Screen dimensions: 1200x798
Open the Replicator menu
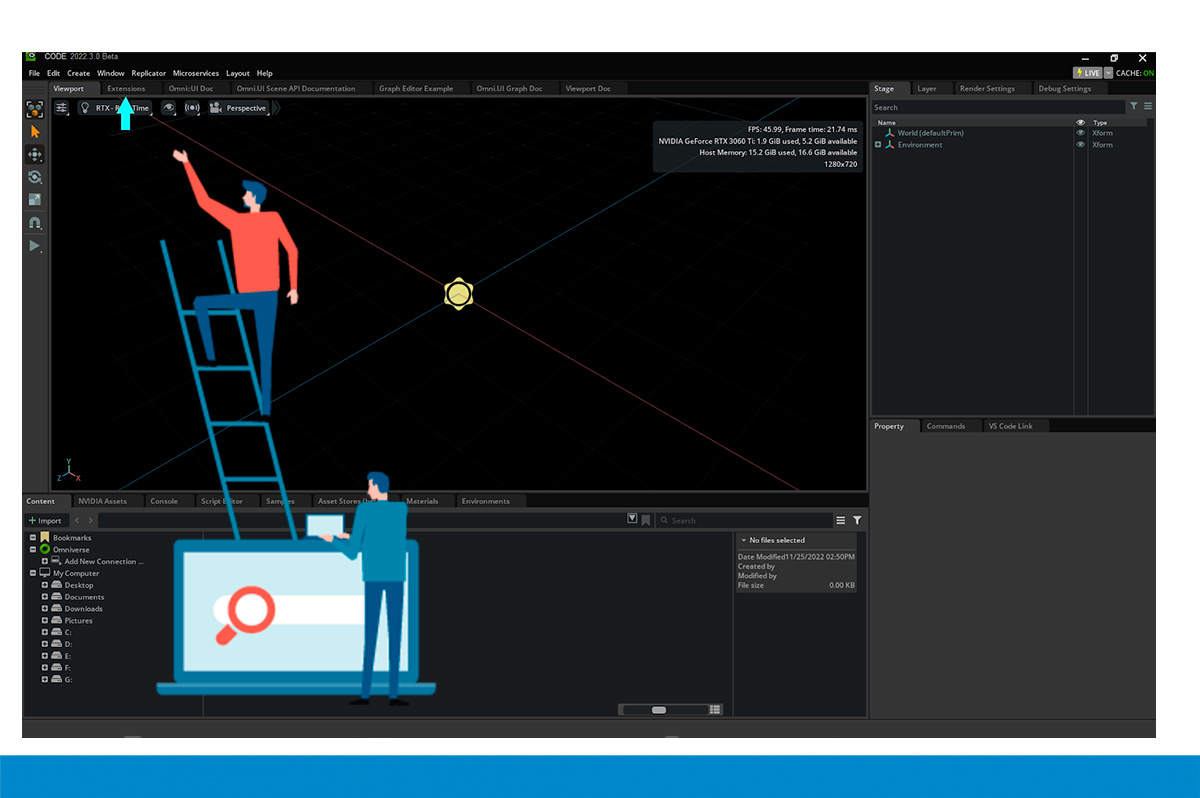(148, 73)
